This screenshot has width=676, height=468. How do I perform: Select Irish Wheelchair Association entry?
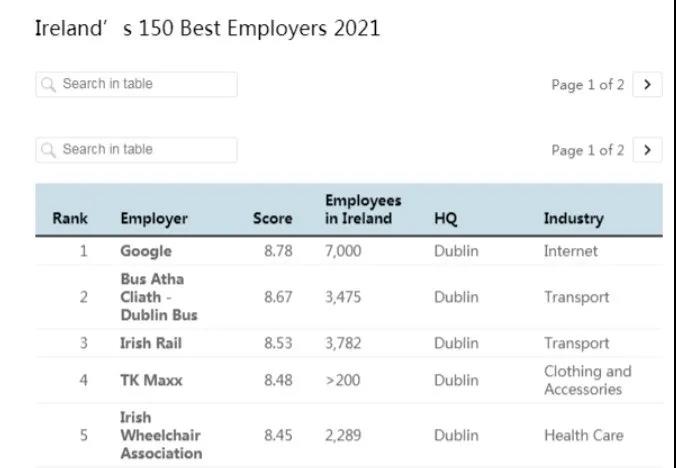coord(160,435)
